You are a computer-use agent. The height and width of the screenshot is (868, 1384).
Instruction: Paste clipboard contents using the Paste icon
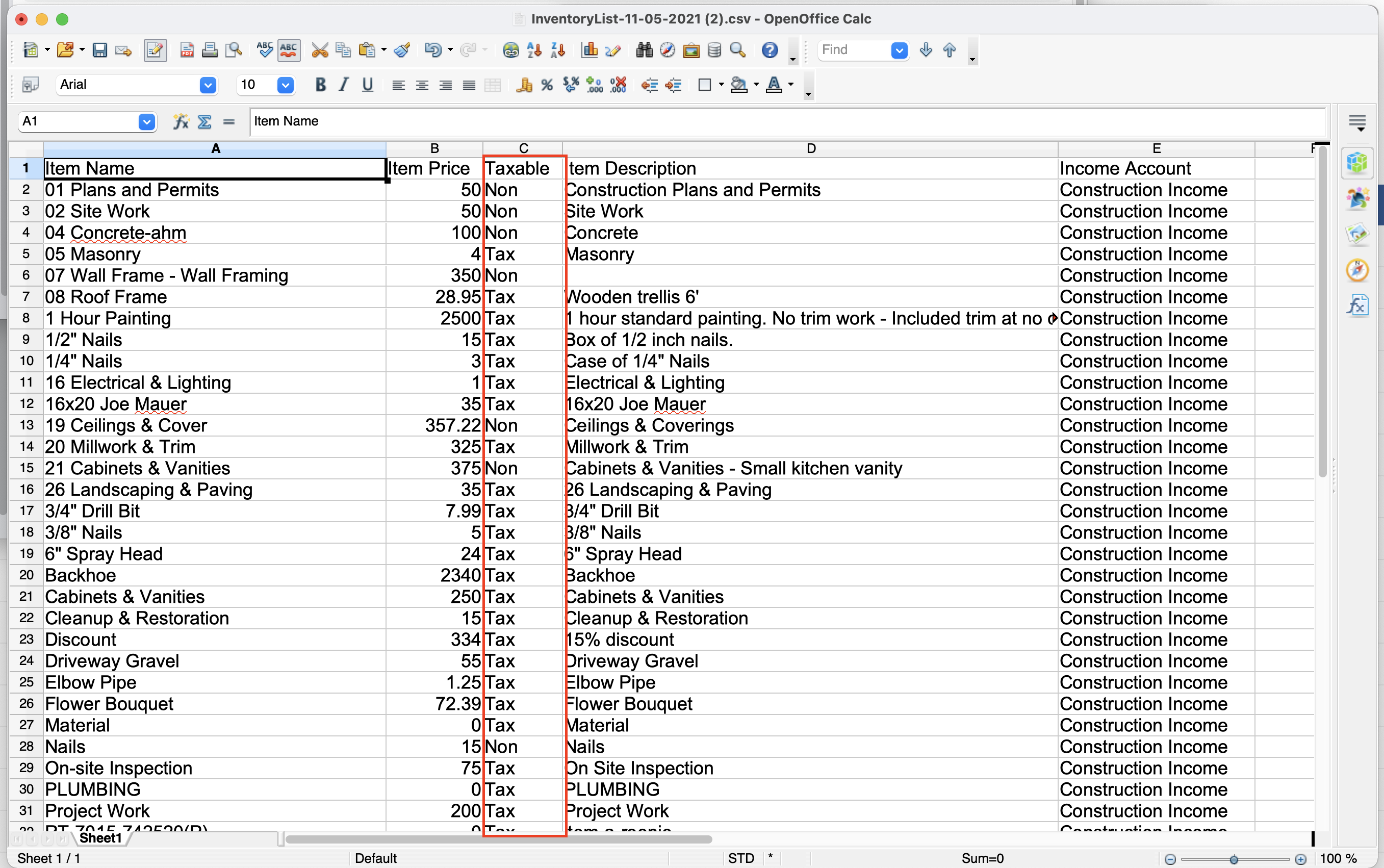coord(367,50)
